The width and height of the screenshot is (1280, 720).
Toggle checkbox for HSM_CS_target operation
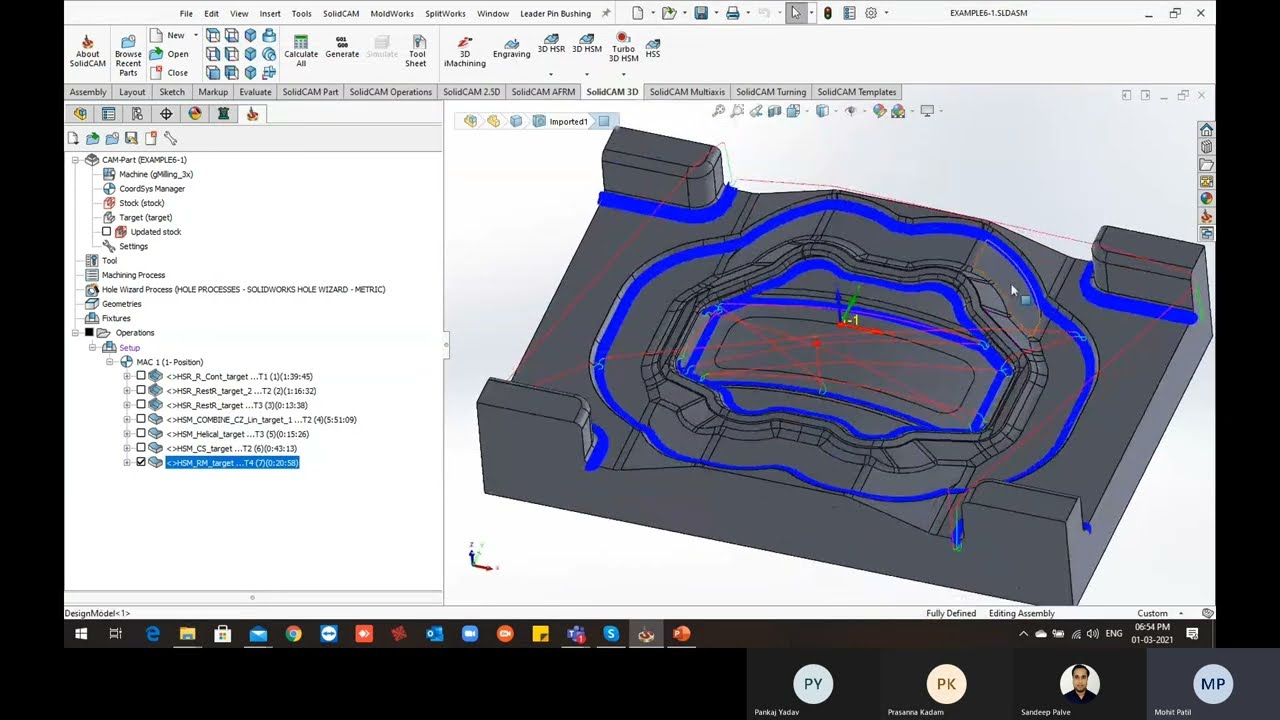tap(141, 448)
